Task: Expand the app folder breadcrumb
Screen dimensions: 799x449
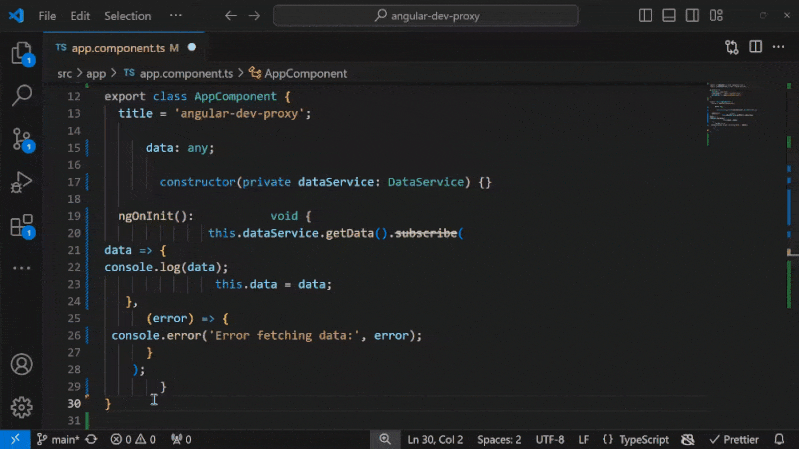Action: 96,73
